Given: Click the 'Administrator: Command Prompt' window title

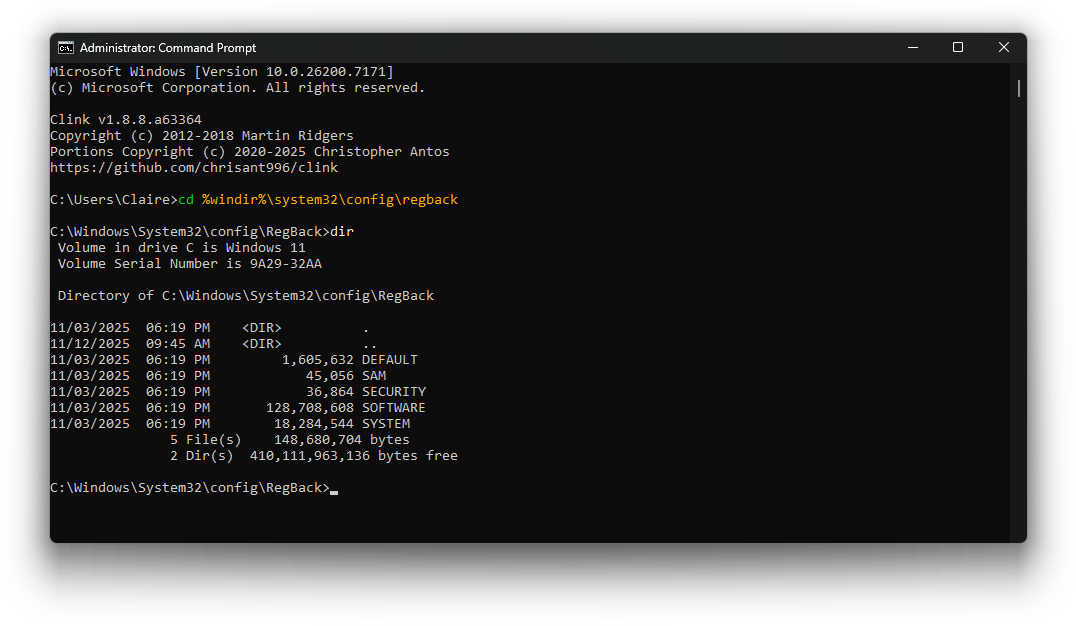Looking at the screenshot, I should pos(167,48).
